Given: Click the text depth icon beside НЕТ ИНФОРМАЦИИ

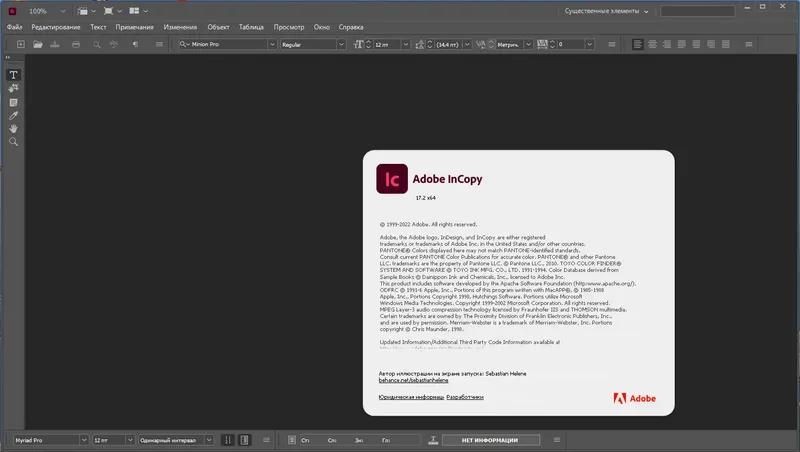Looking at the screenshot, I should [433, 440].
